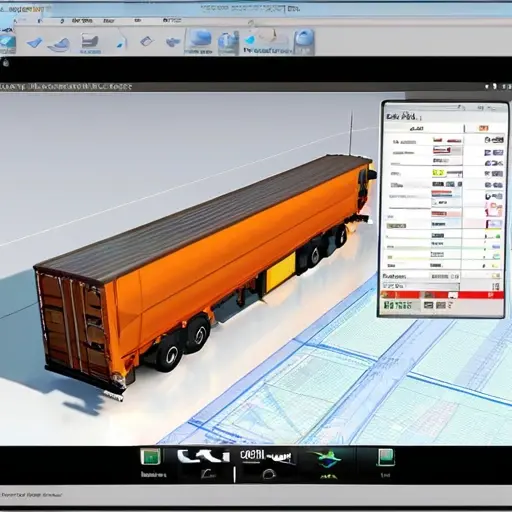Select the small rotated square outline icon
The image size is (512, 512).
tap(146, 41)
